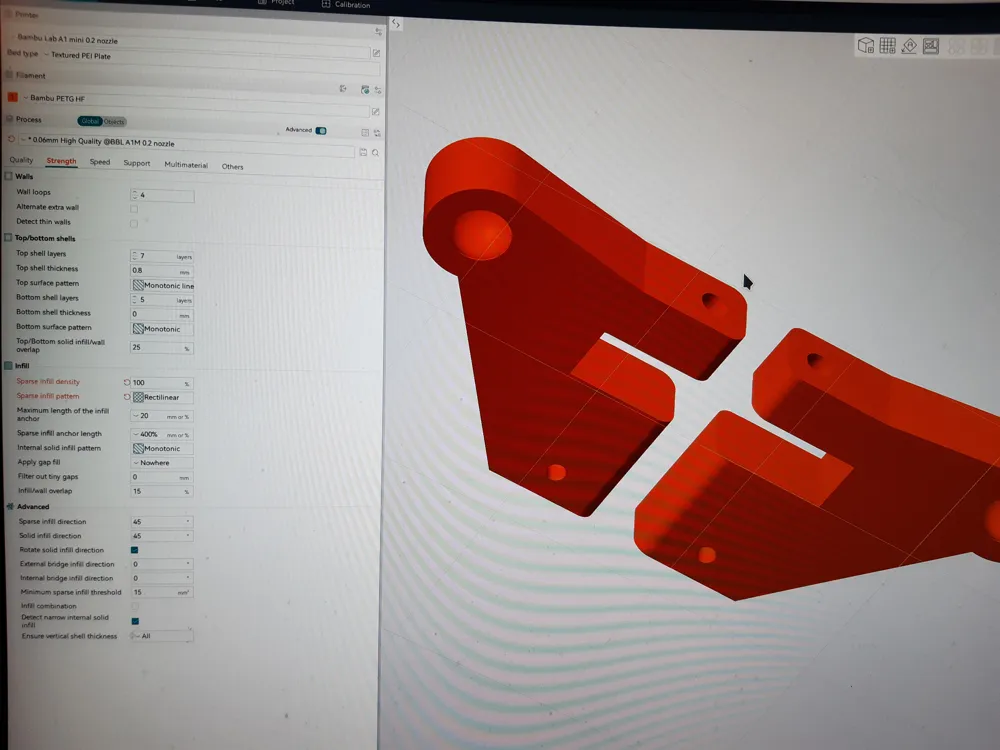Image resolution: width=1000 pixels, height=750 pixels.
Task: Reset Sparse infill density value icon
Action: [x=127, y=383]
